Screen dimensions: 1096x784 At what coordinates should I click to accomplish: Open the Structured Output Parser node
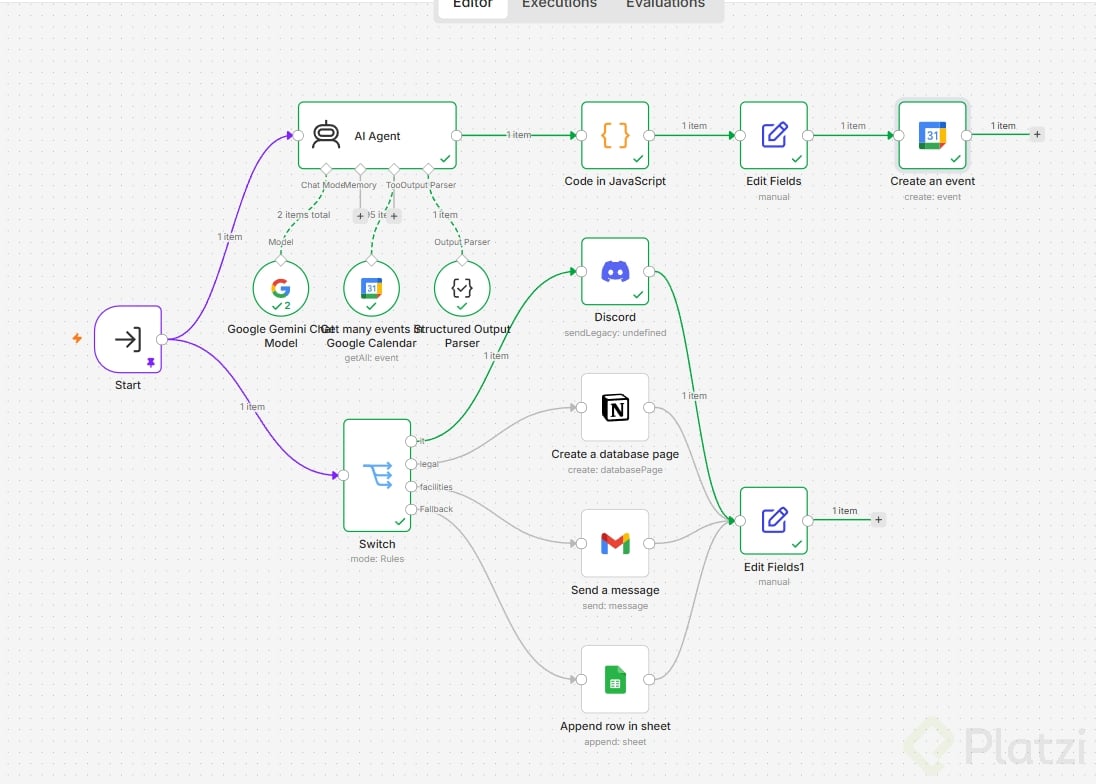pyautogui.click(x=462, y=289)
